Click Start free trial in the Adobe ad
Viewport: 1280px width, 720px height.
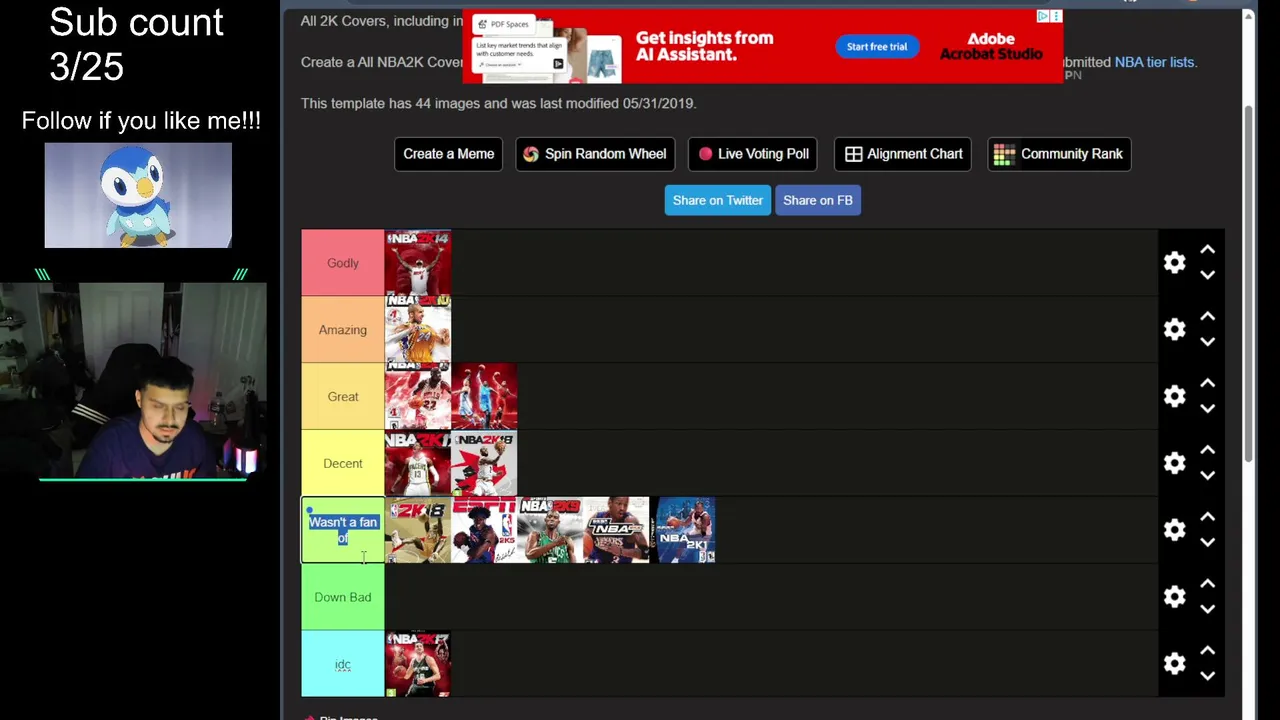877,47
